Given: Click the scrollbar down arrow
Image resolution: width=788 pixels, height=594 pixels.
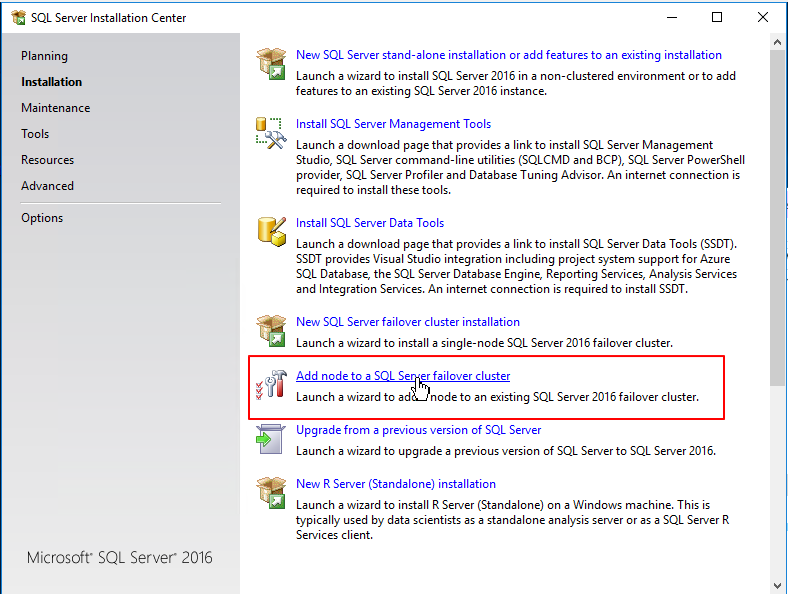Looking at the screenshot, I should (777, 586).
